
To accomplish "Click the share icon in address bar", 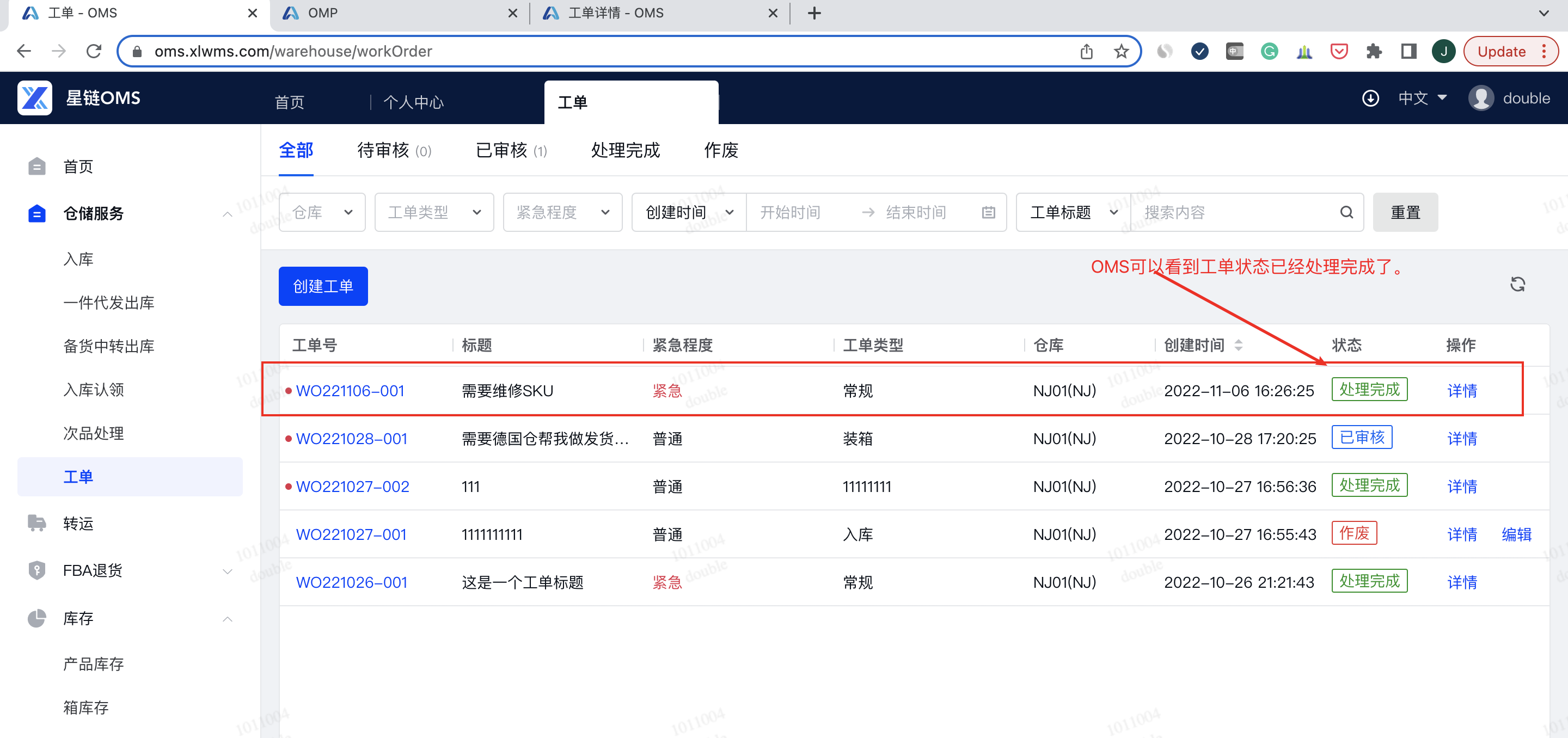I will (1087, 51).
